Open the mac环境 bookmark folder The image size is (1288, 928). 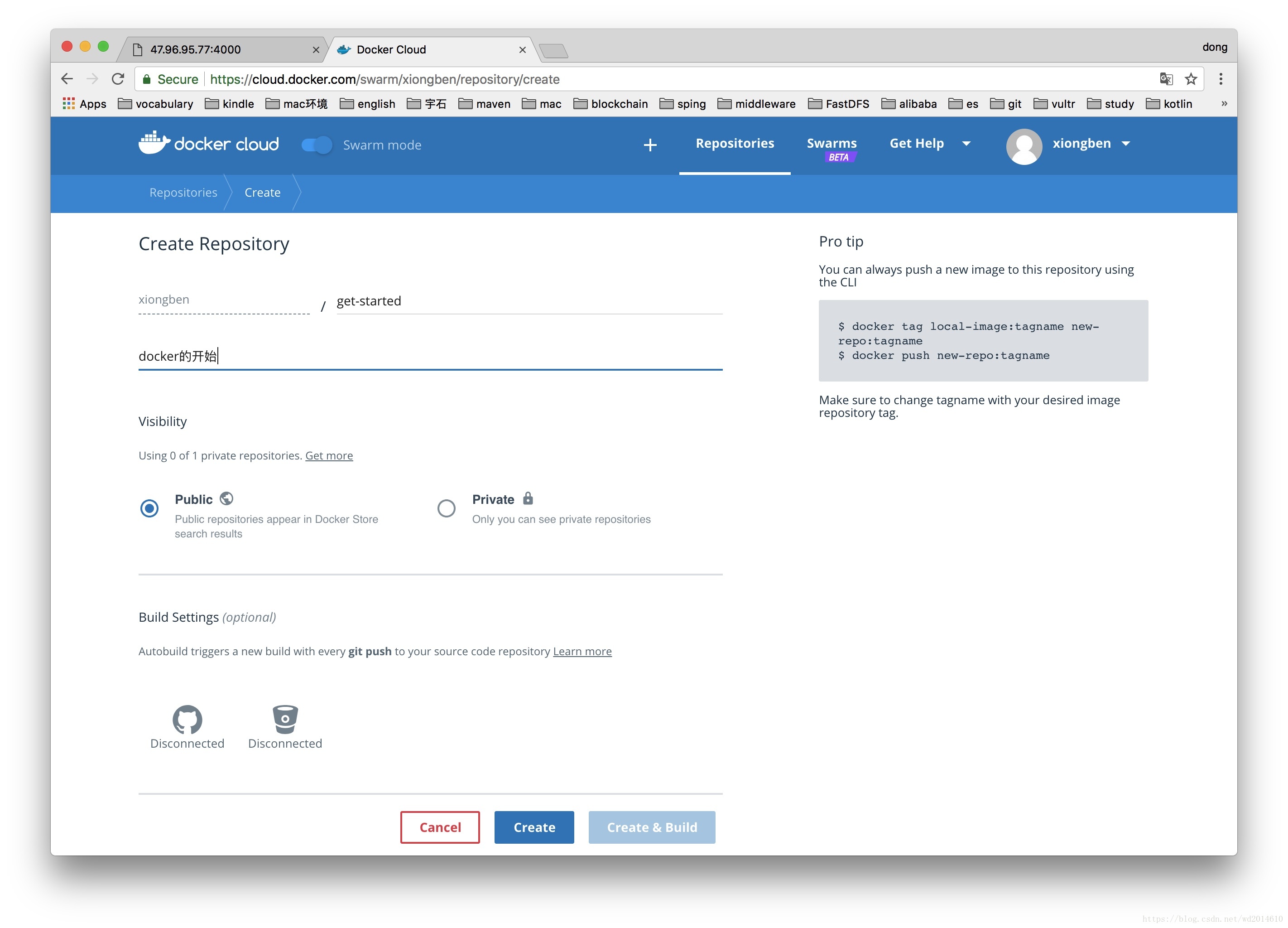(296, 104)
